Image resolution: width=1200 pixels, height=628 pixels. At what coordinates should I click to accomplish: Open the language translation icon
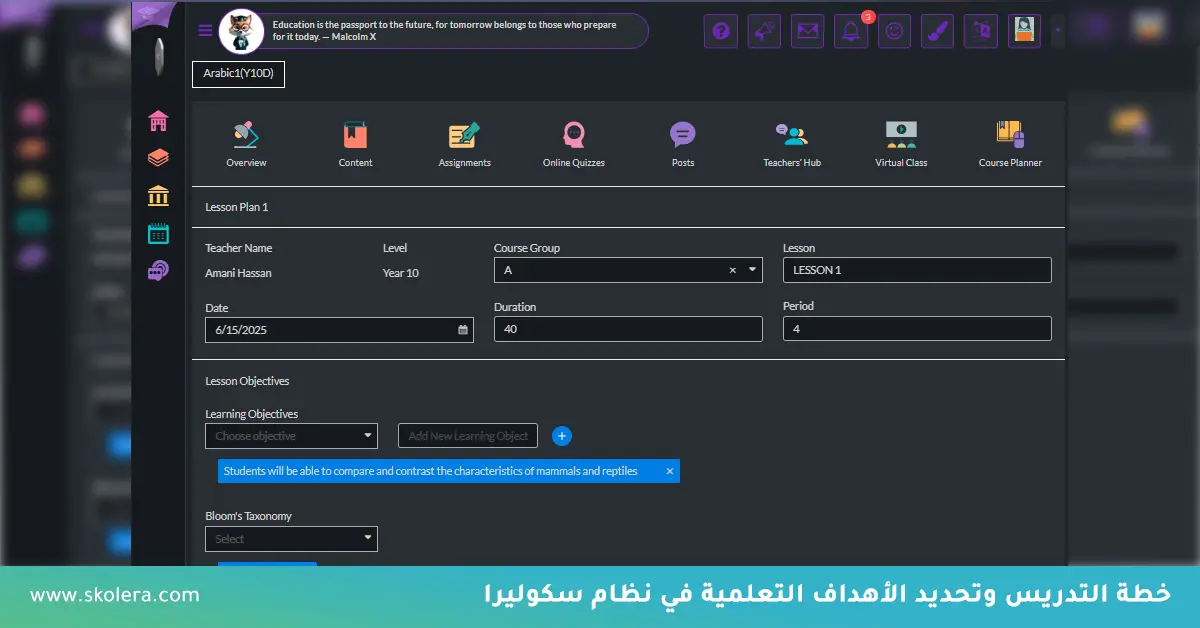980,31
